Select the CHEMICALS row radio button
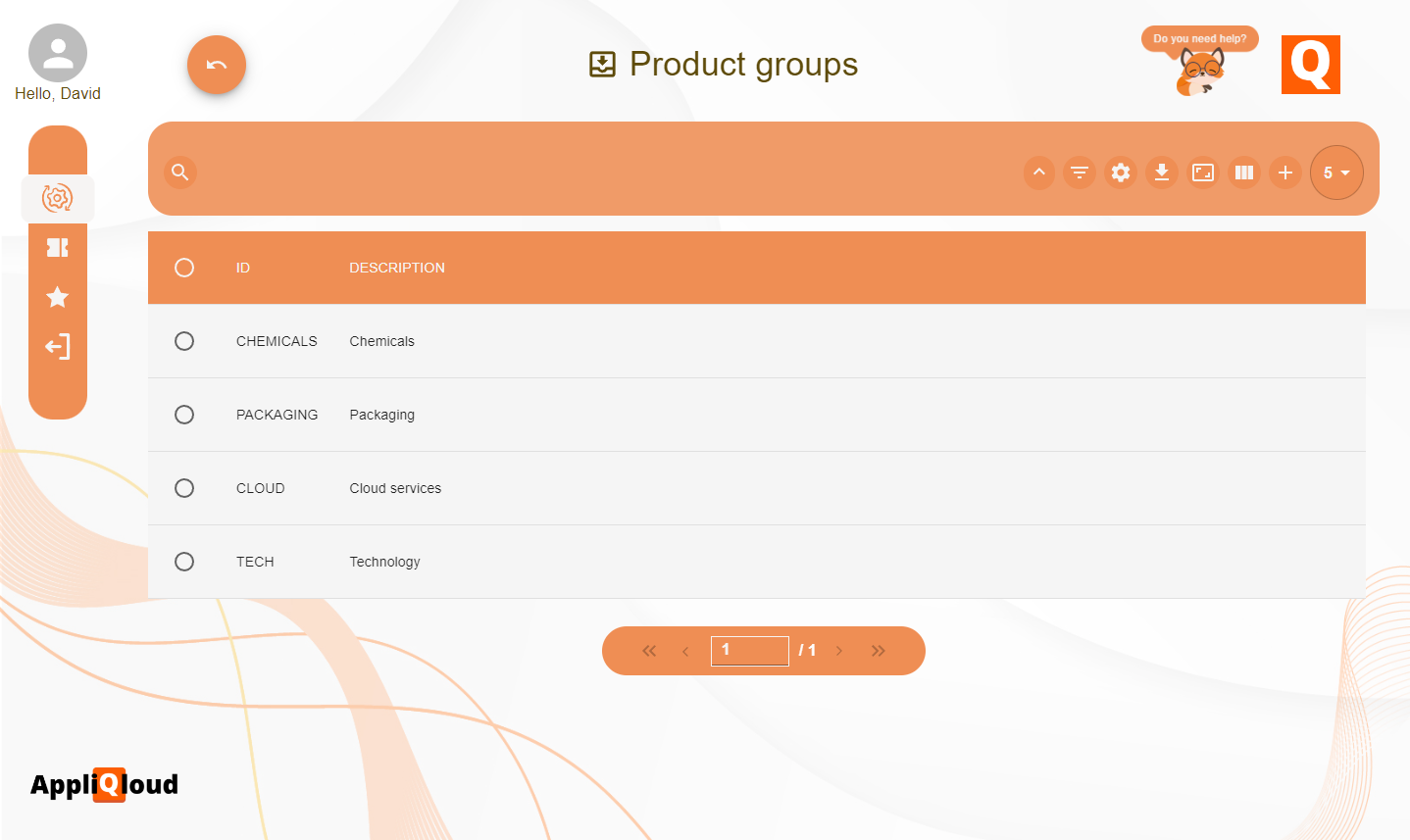Viewport: 1410px width, 840px height. pos(184,341)
